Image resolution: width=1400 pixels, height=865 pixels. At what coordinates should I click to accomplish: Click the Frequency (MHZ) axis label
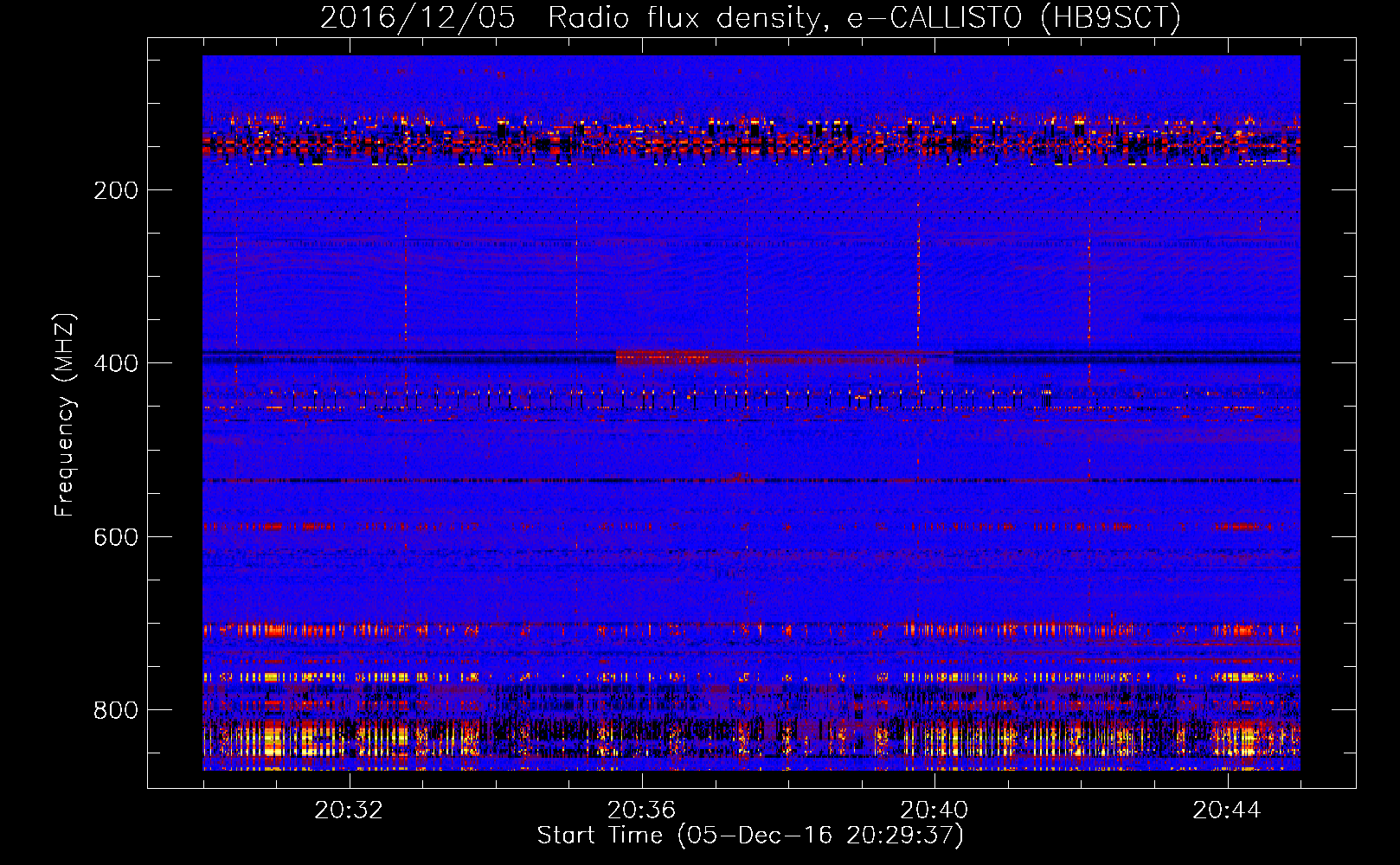click(65, 415)
